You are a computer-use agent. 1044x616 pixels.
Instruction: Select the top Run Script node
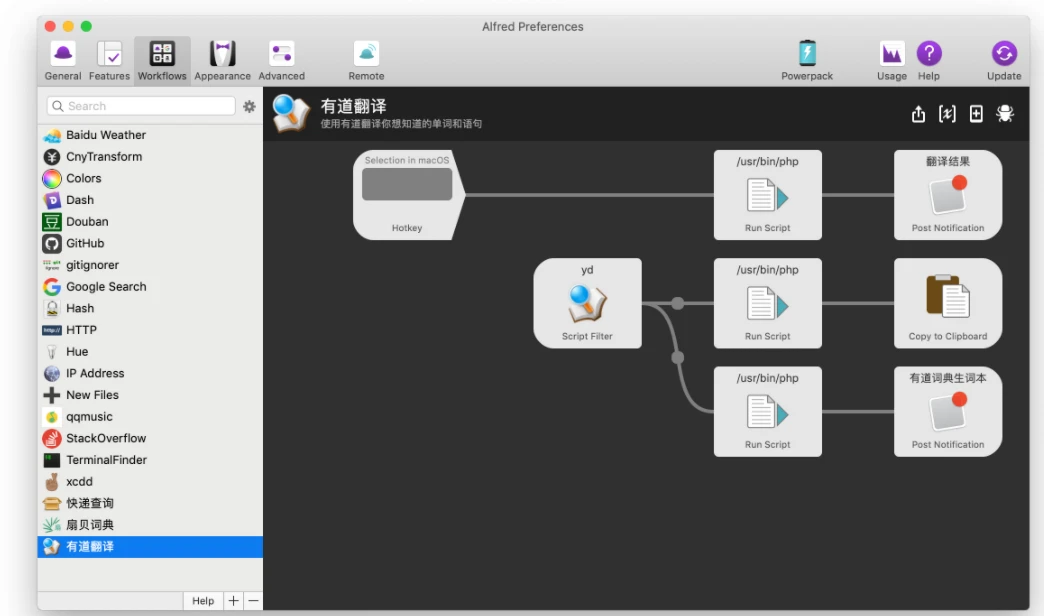coord(768,195)
